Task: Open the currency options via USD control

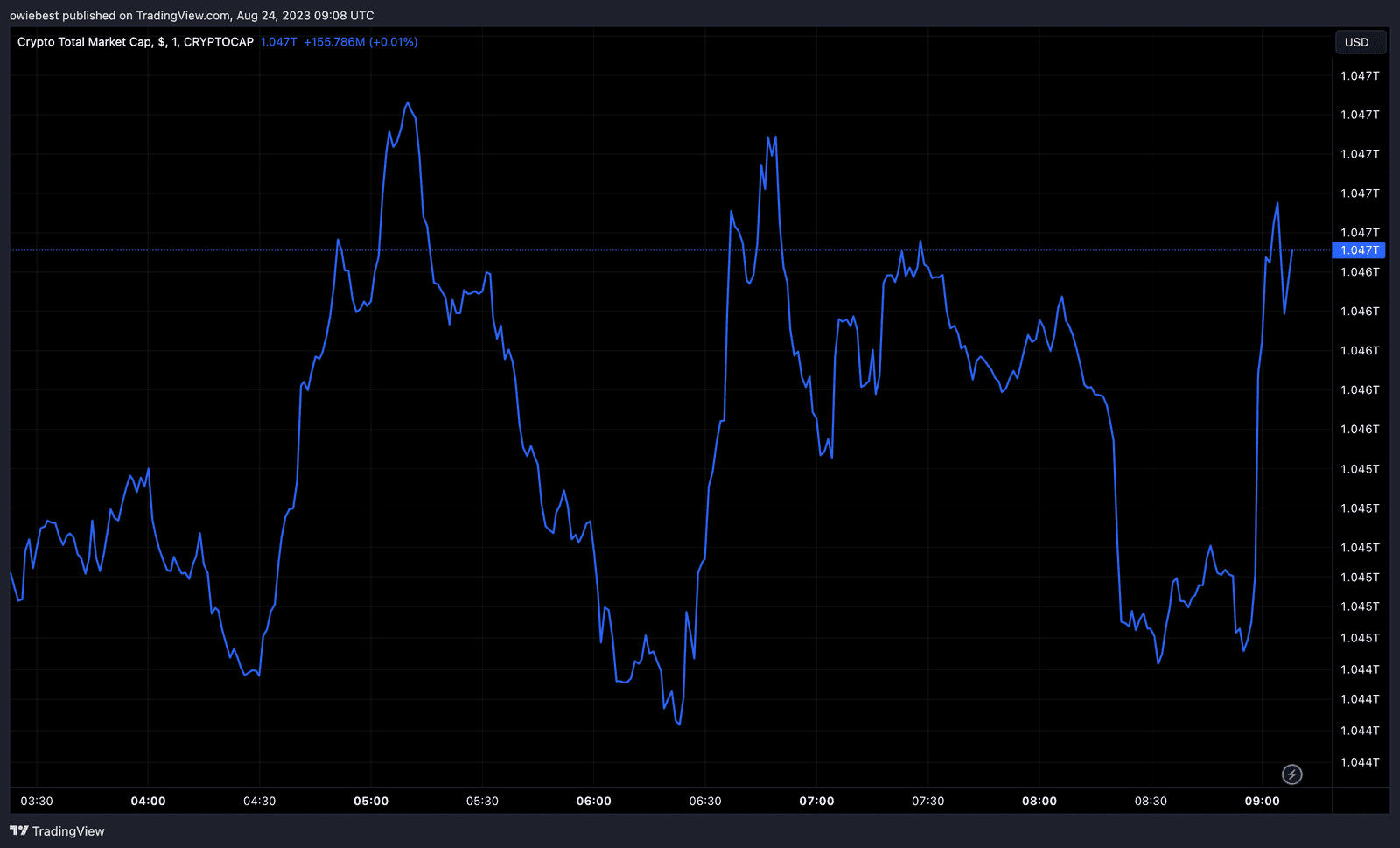Action: coord(1361,41)
